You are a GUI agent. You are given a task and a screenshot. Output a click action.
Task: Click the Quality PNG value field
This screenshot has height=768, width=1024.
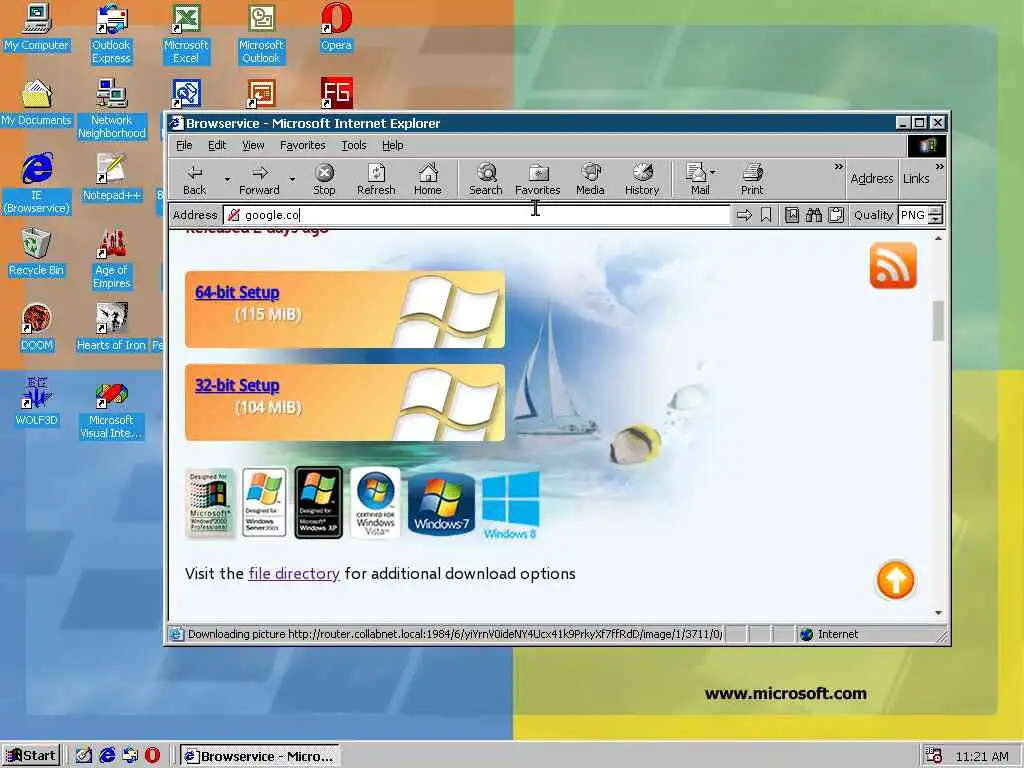[x=913, y=215]
